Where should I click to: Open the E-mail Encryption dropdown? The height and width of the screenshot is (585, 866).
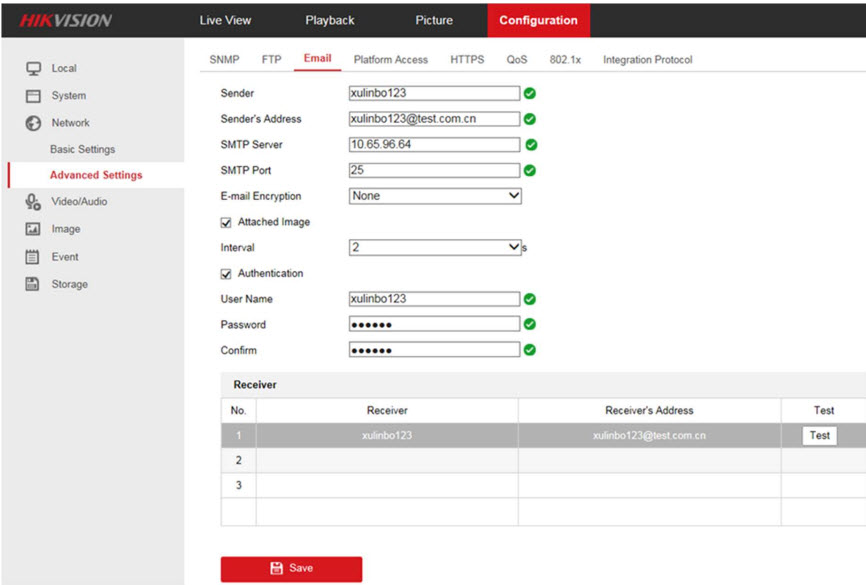click(x=435, y=196)
